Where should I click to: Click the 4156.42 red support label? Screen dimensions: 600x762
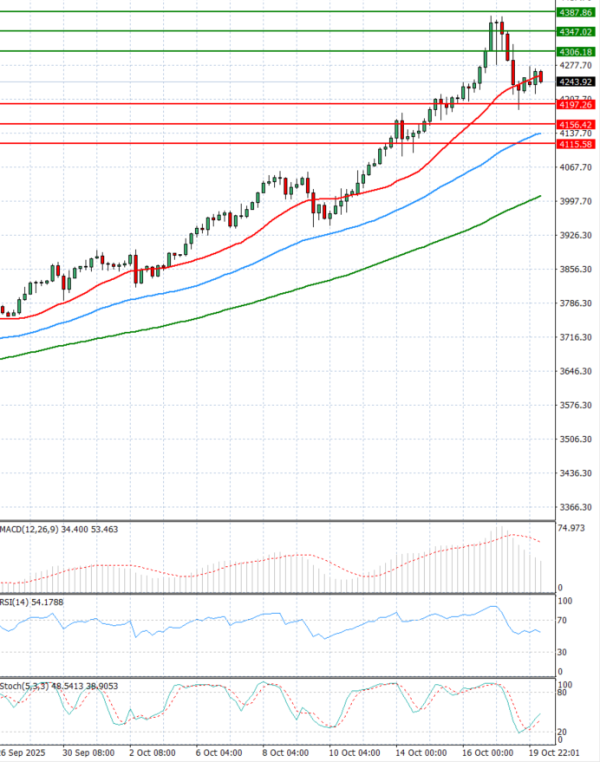[x=577, y=125]
